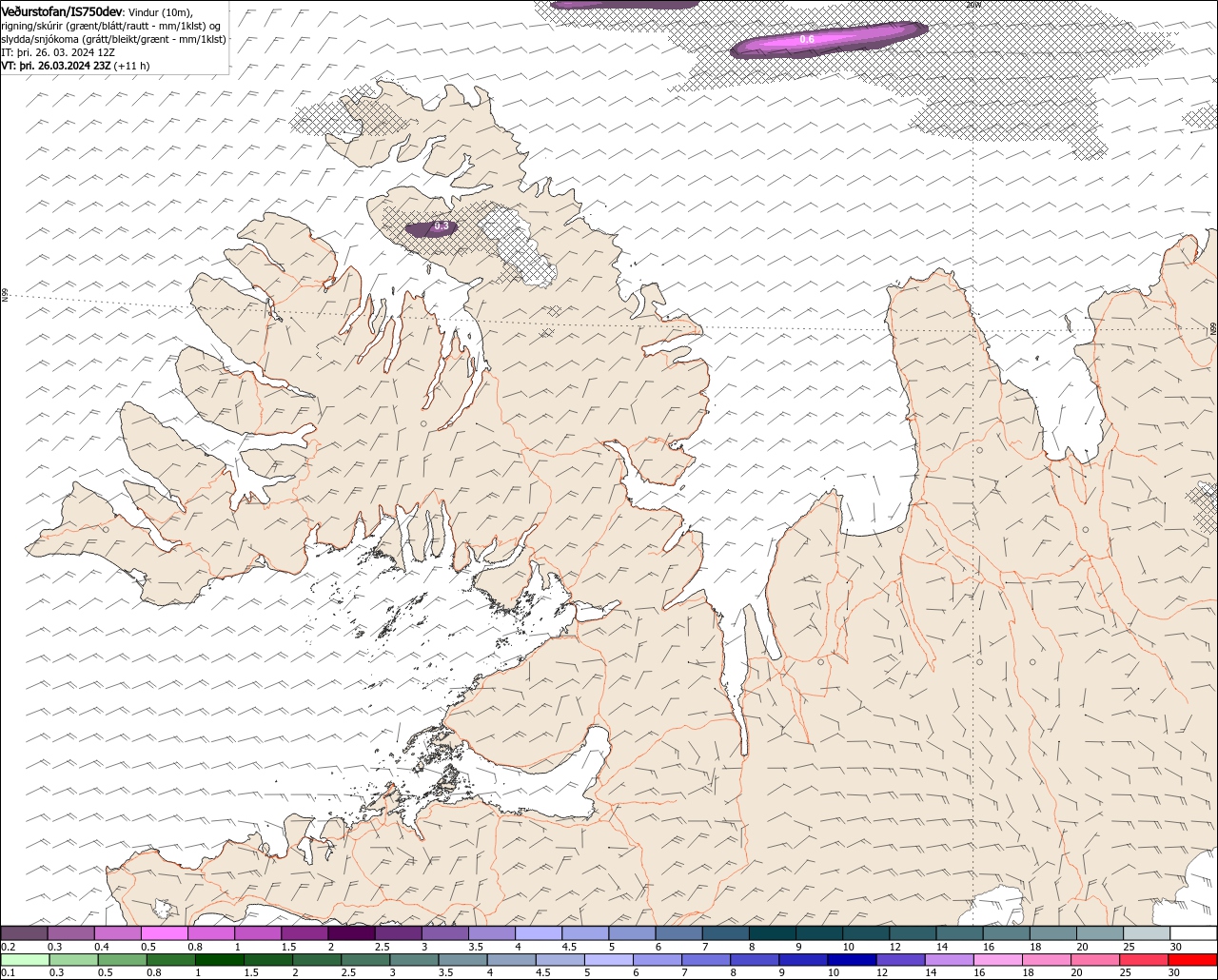The height and width of the screenshot is (980, 1218).
Task: Select the lower-row deep navy blue swatch at 10
Action: [x=852, y=960]
